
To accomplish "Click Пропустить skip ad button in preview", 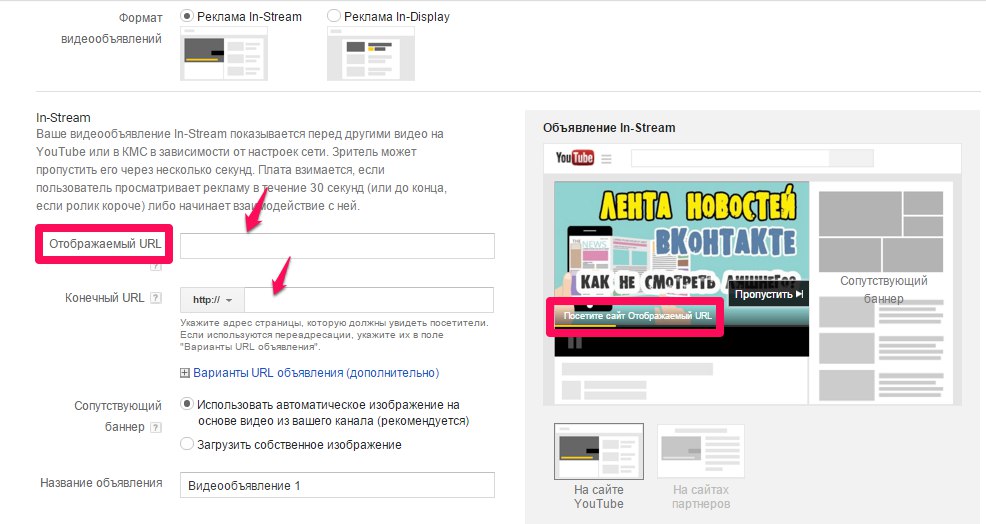I will pos(768,294).
